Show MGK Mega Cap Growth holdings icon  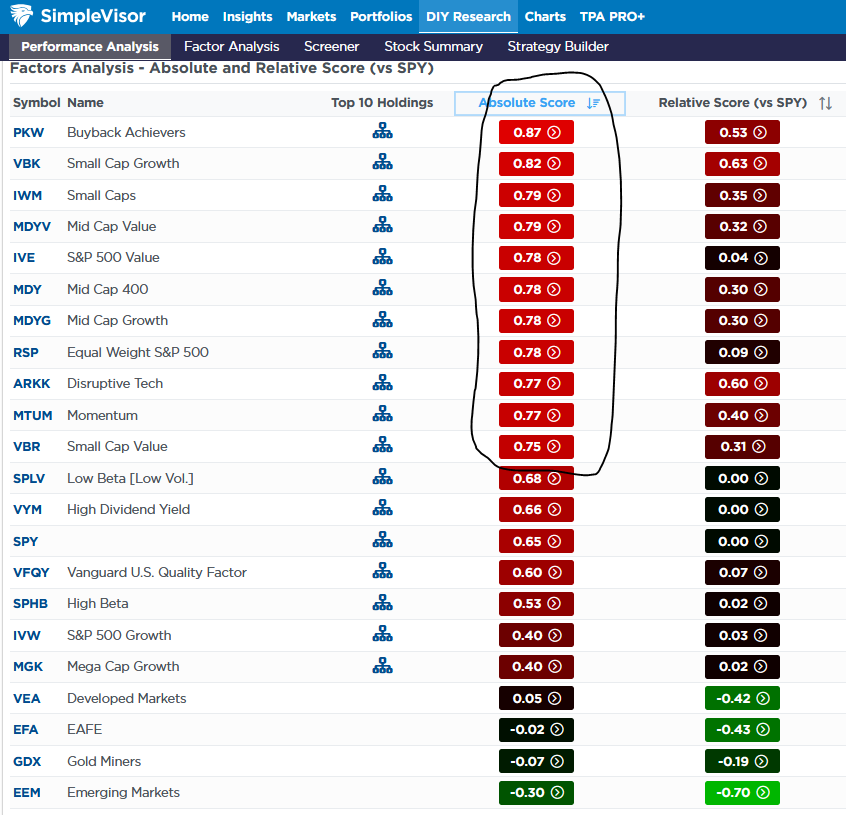tap(383, 666)
